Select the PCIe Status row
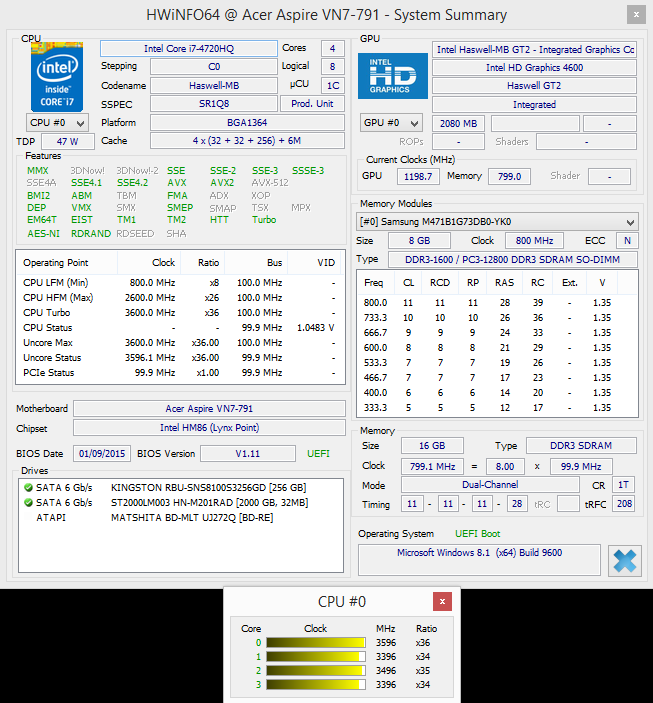The height and width of the screenshot is (703, 653). tap(180, 373)
